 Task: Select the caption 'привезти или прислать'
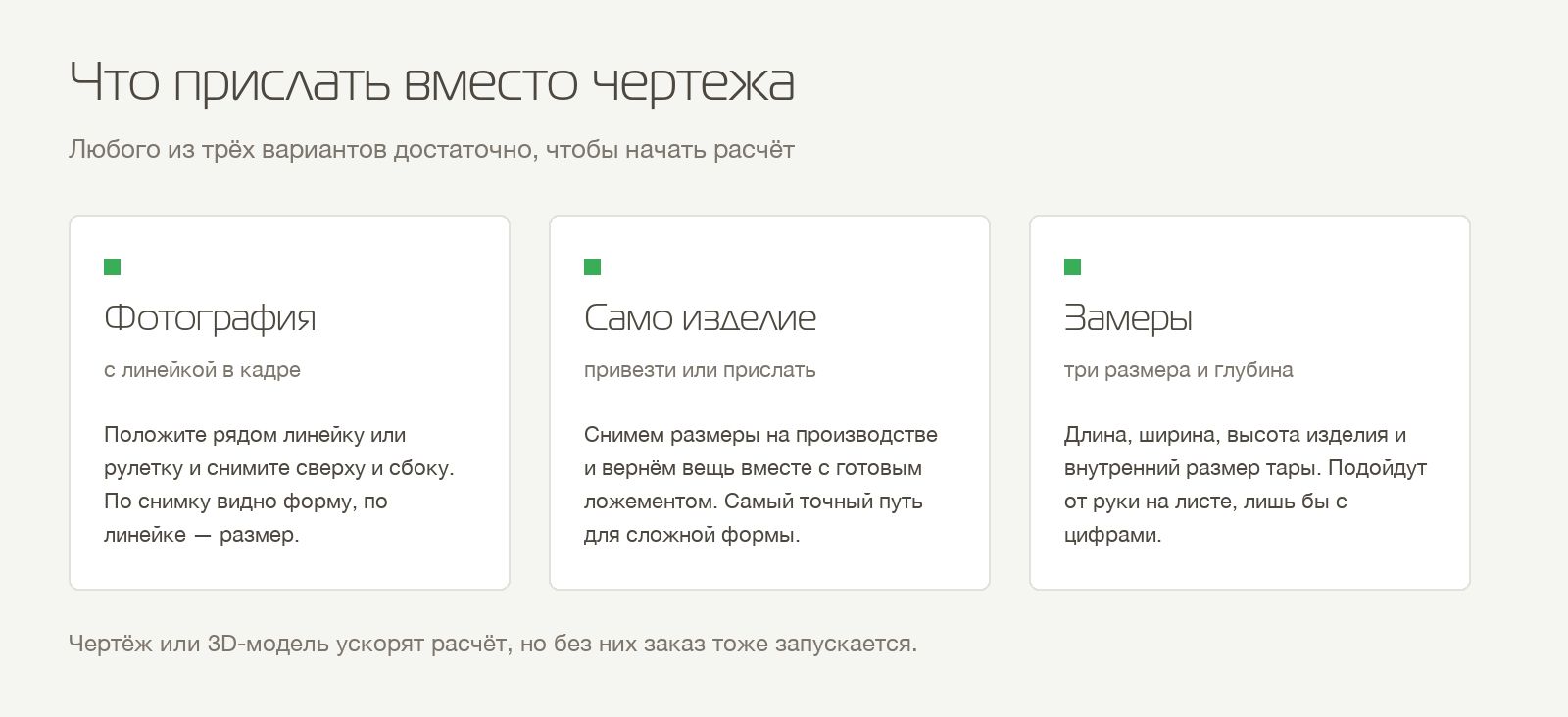click(x=700, y=370)
